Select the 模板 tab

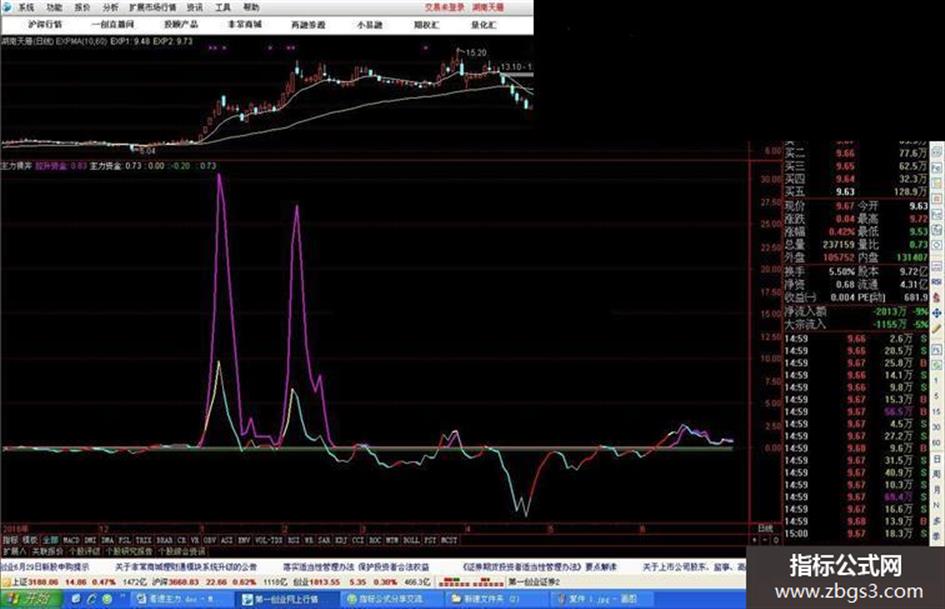(30, 540)
